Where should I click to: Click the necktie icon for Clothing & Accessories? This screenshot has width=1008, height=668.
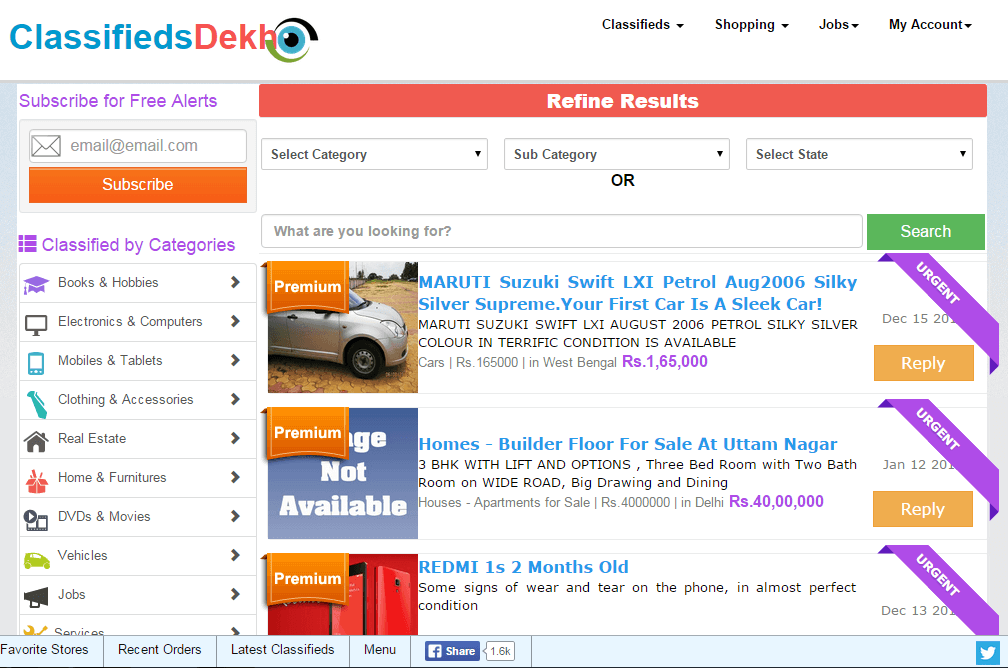pos(36,404)
